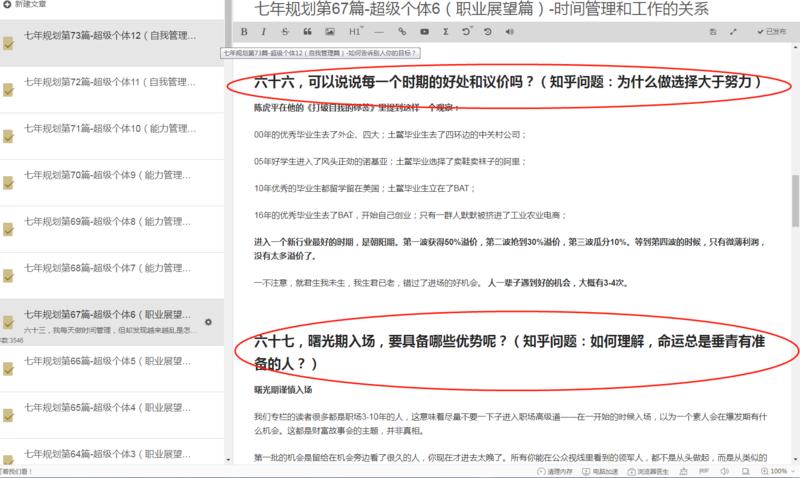Viewport: 800px width, 478px height.
Task: Click the note icon beside 第70篇
Action: (8, 183)
